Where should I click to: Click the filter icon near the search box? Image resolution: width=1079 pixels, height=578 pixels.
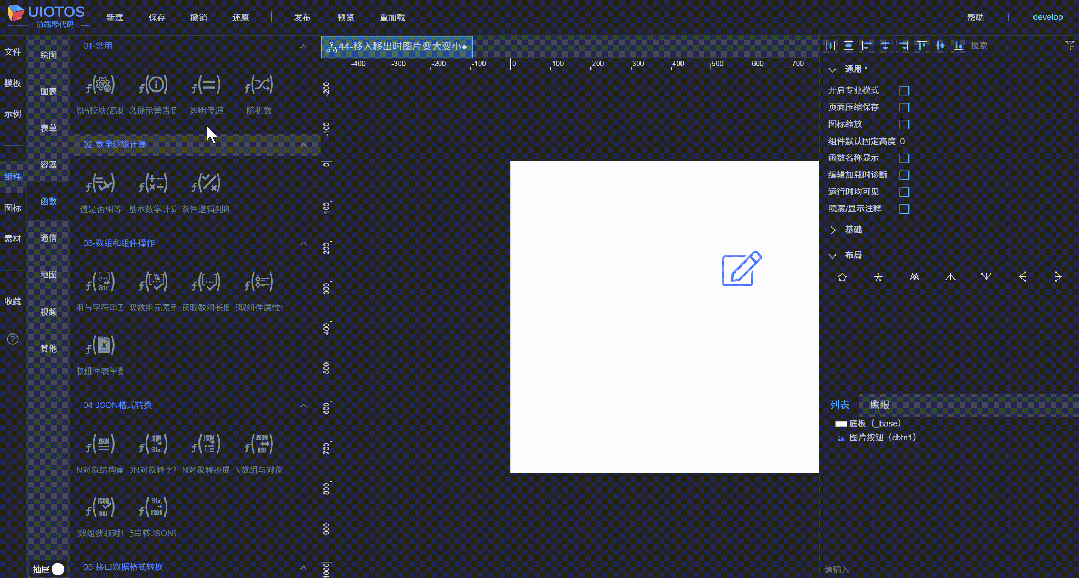1070,45
